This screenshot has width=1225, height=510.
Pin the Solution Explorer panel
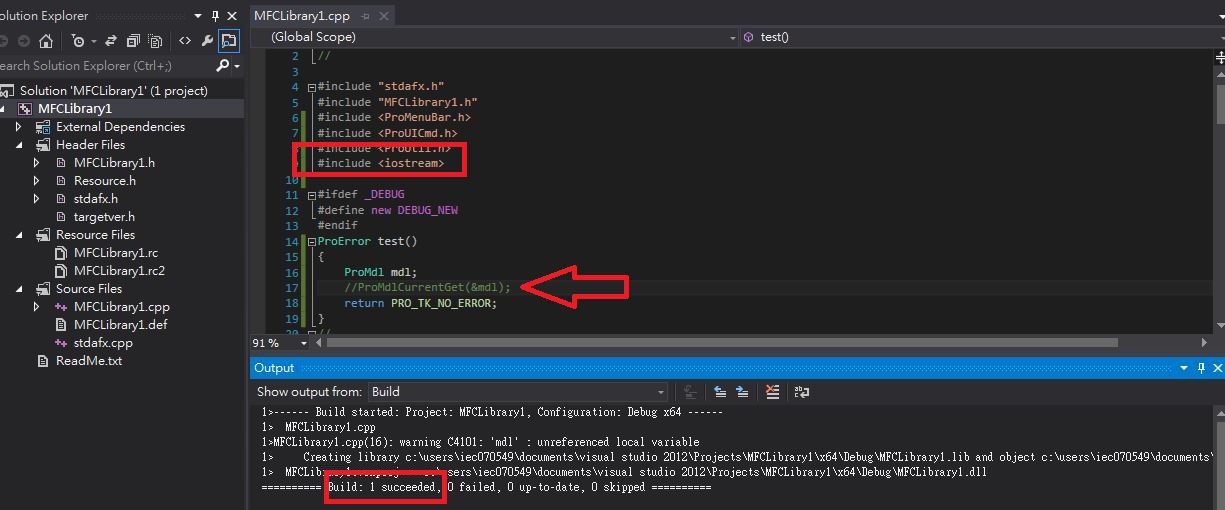[x=215, y=16]
